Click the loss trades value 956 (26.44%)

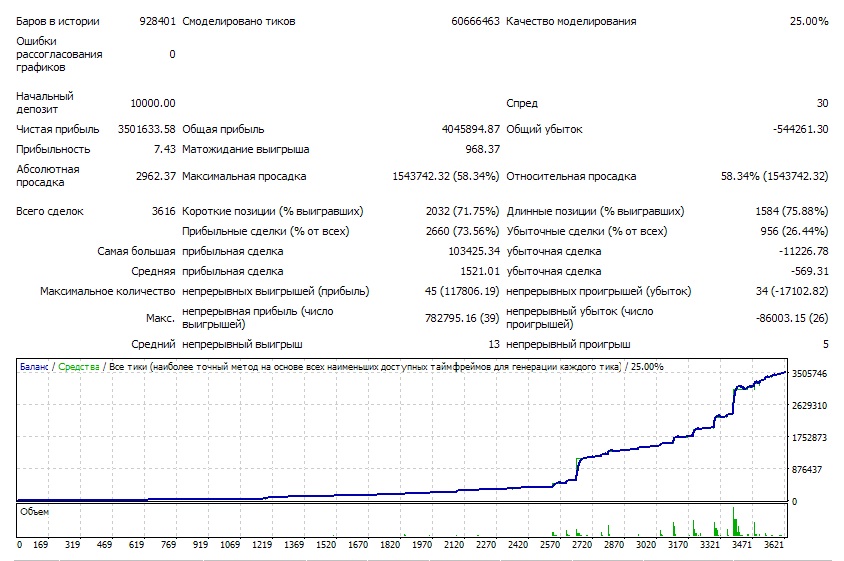(x=794, y=231)
